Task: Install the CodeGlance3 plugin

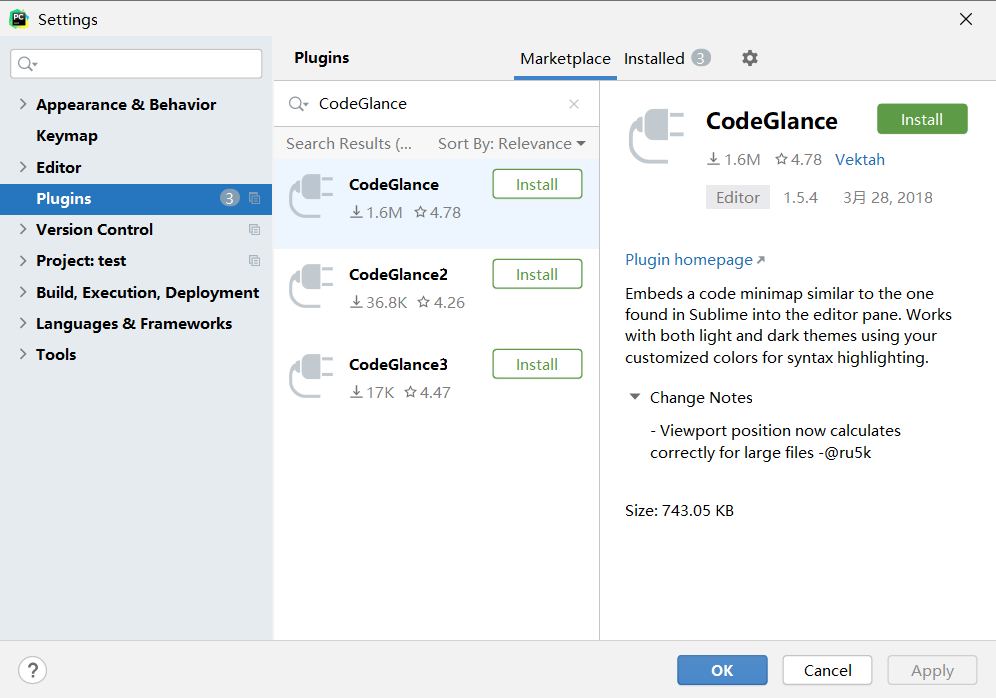Action: [x=537, y=365]
